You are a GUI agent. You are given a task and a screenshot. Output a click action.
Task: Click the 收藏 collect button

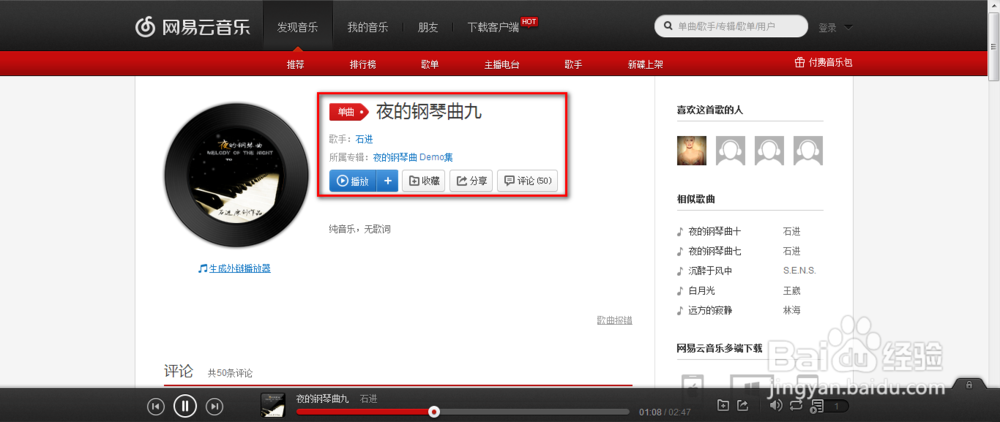423,181
